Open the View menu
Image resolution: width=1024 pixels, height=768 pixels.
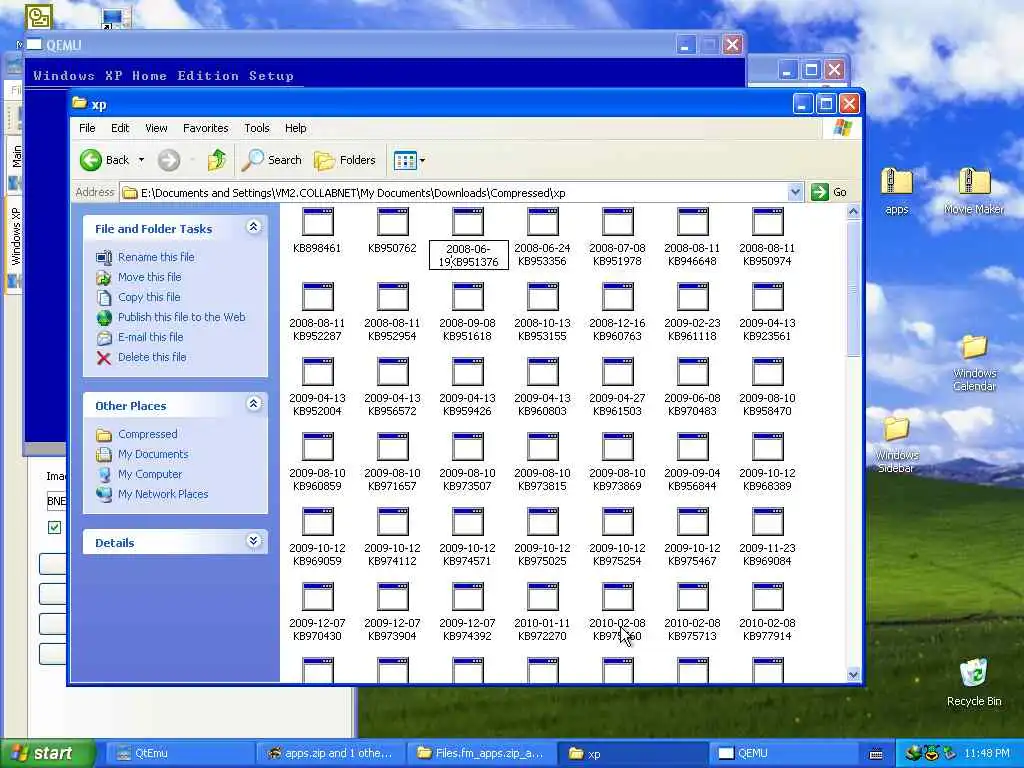click(156, 128)
